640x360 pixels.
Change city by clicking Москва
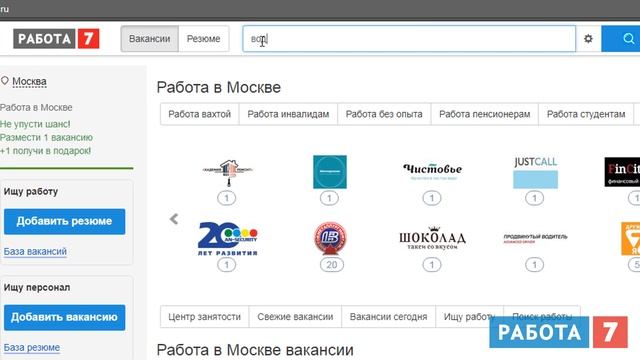pos(29,81)
